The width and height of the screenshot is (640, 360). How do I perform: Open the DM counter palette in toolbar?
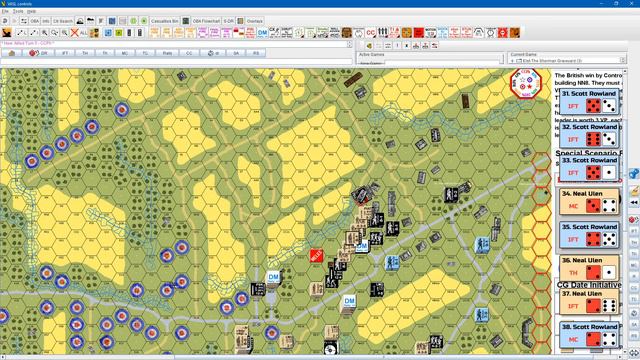(x=262, y=33)
